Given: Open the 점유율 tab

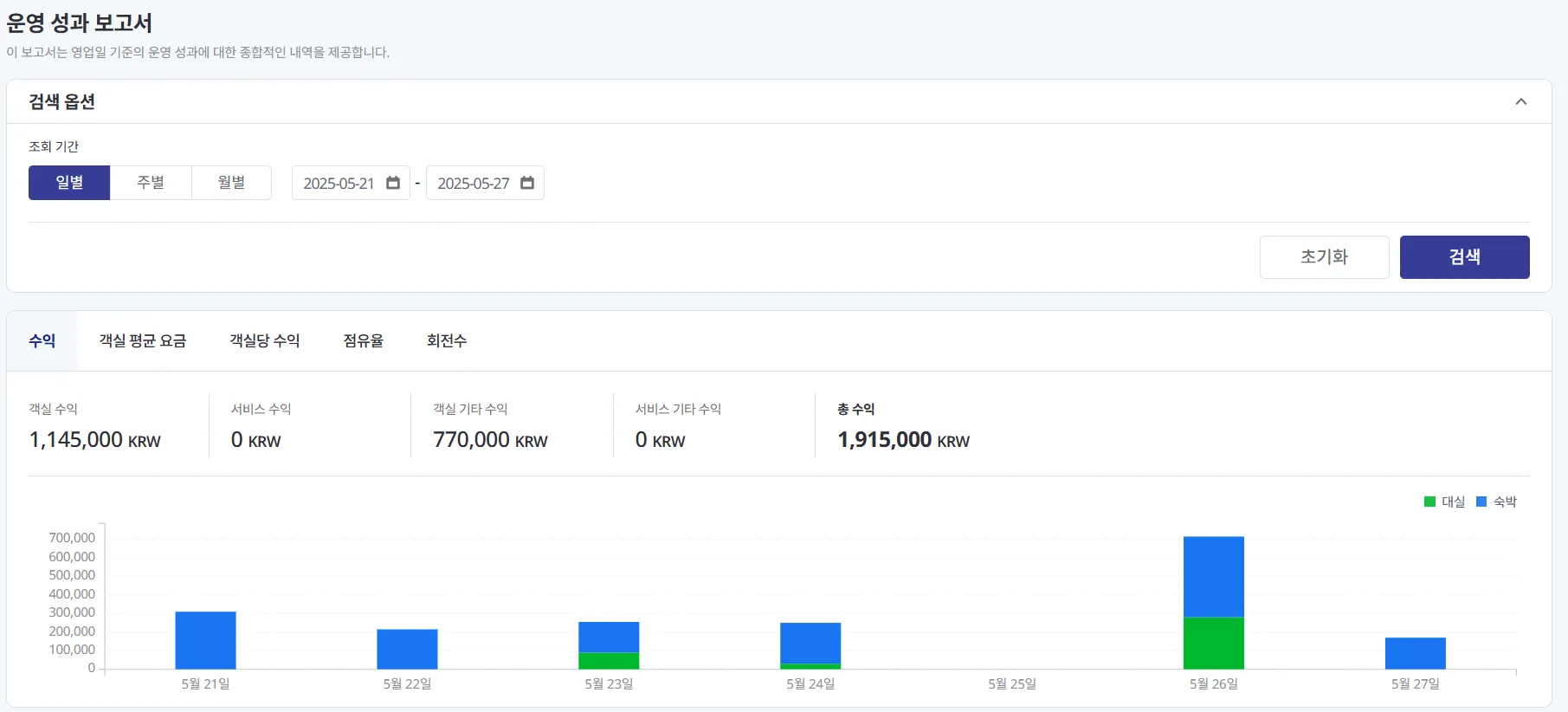Looking at the screenshot, I should (364, 341).
